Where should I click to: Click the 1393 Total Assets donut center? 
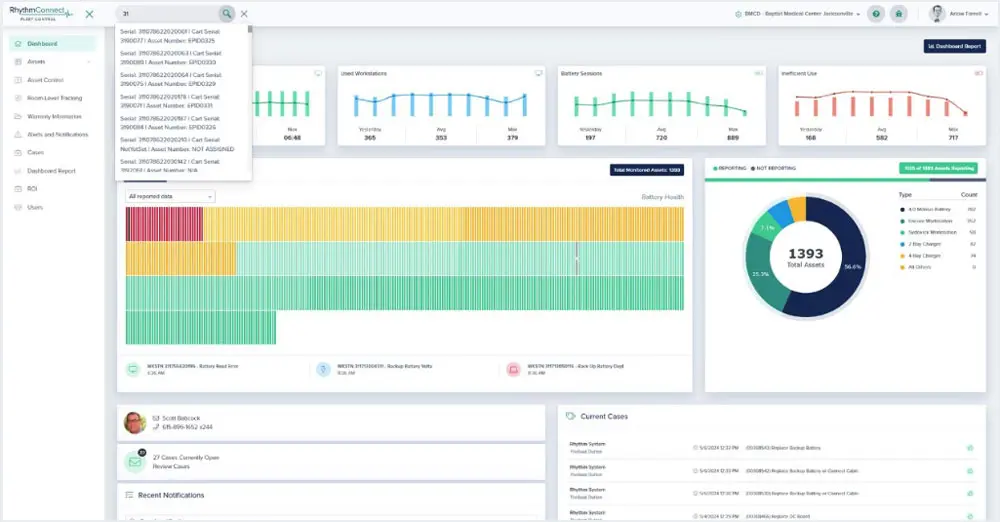pyautogui.click(x=805, y=257)
